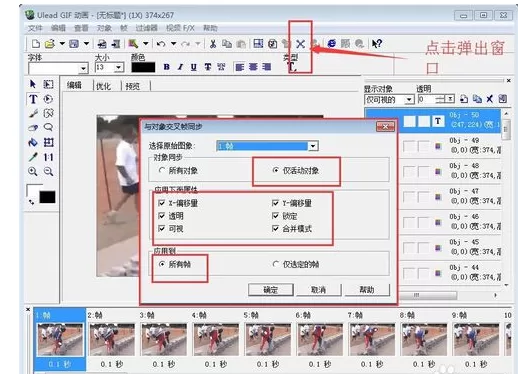The height and width of the screenshot is (374, 518).
Task: Open the 视频 F/X menu
Action: click(x=180, y=28)
